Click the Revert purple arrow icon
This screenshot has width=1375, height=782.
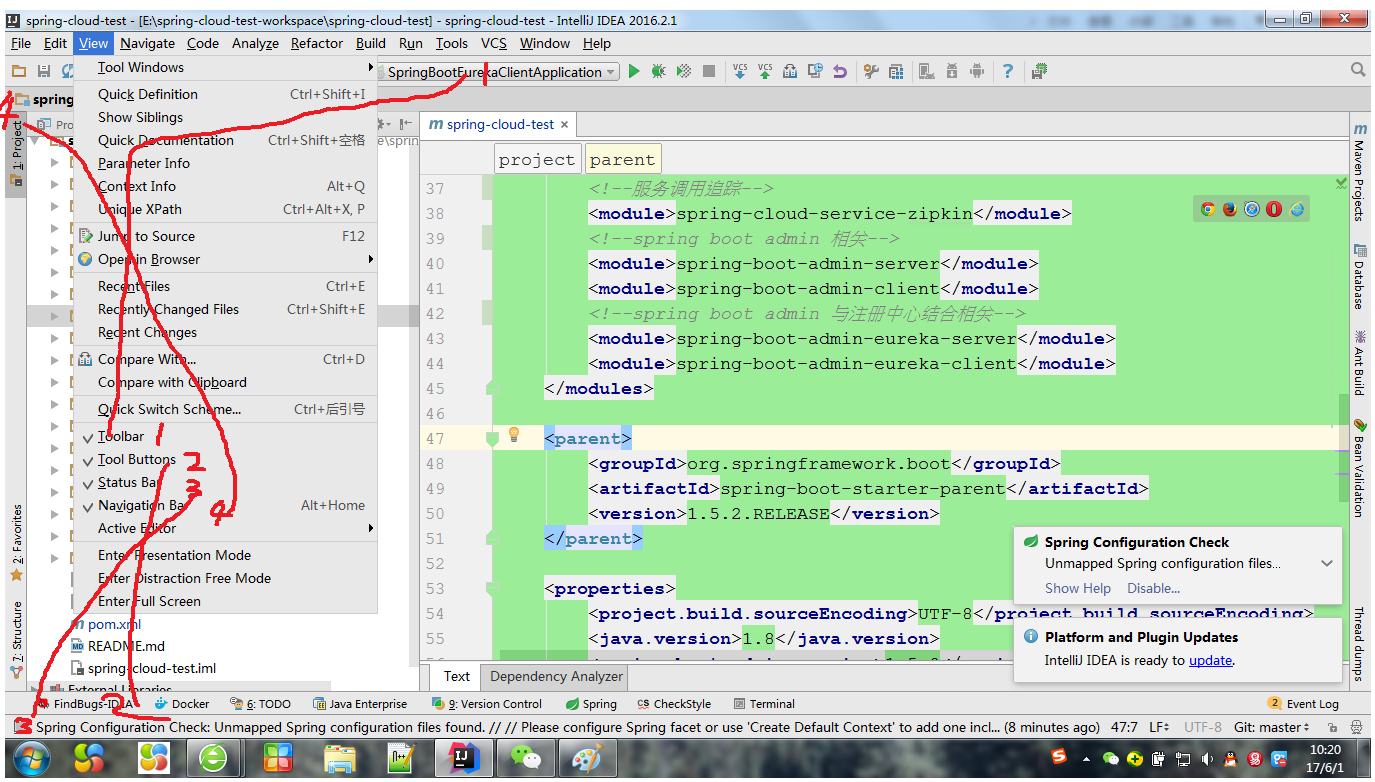840,71
